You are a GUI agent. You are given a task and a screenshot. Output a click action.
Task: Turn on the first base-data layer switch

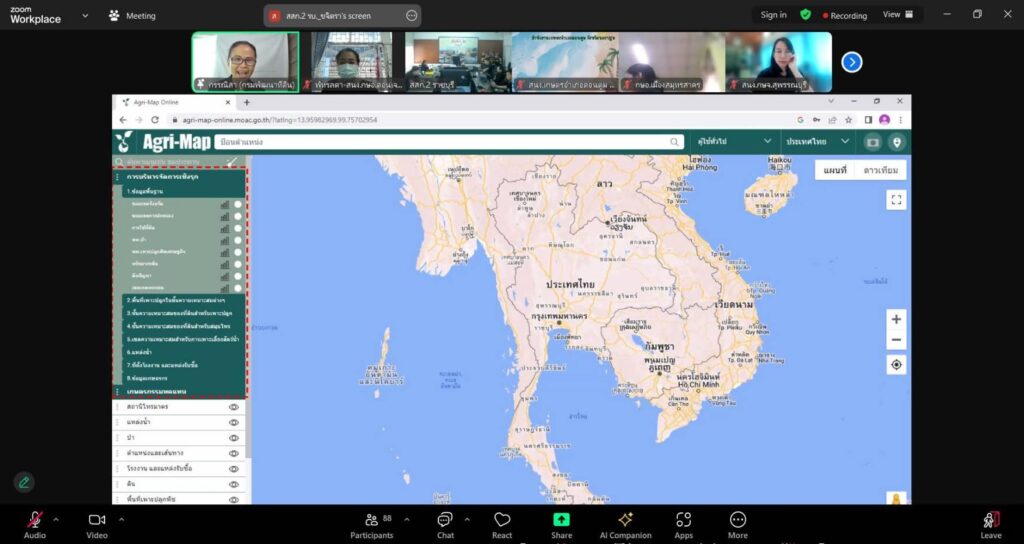(238, 204)
